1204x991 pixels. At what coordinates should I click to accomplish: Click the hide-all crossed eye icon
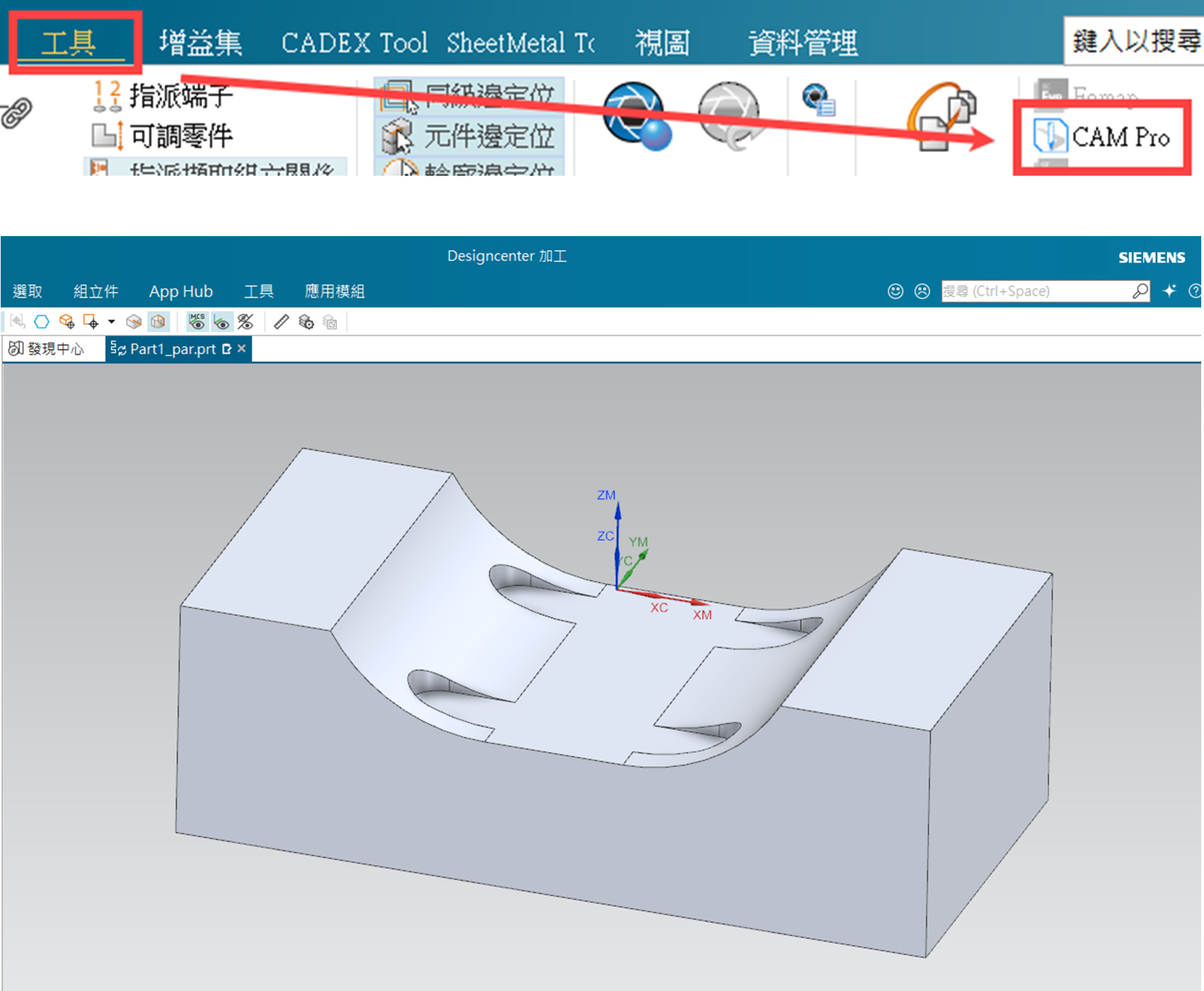click(x=245, y=322)
